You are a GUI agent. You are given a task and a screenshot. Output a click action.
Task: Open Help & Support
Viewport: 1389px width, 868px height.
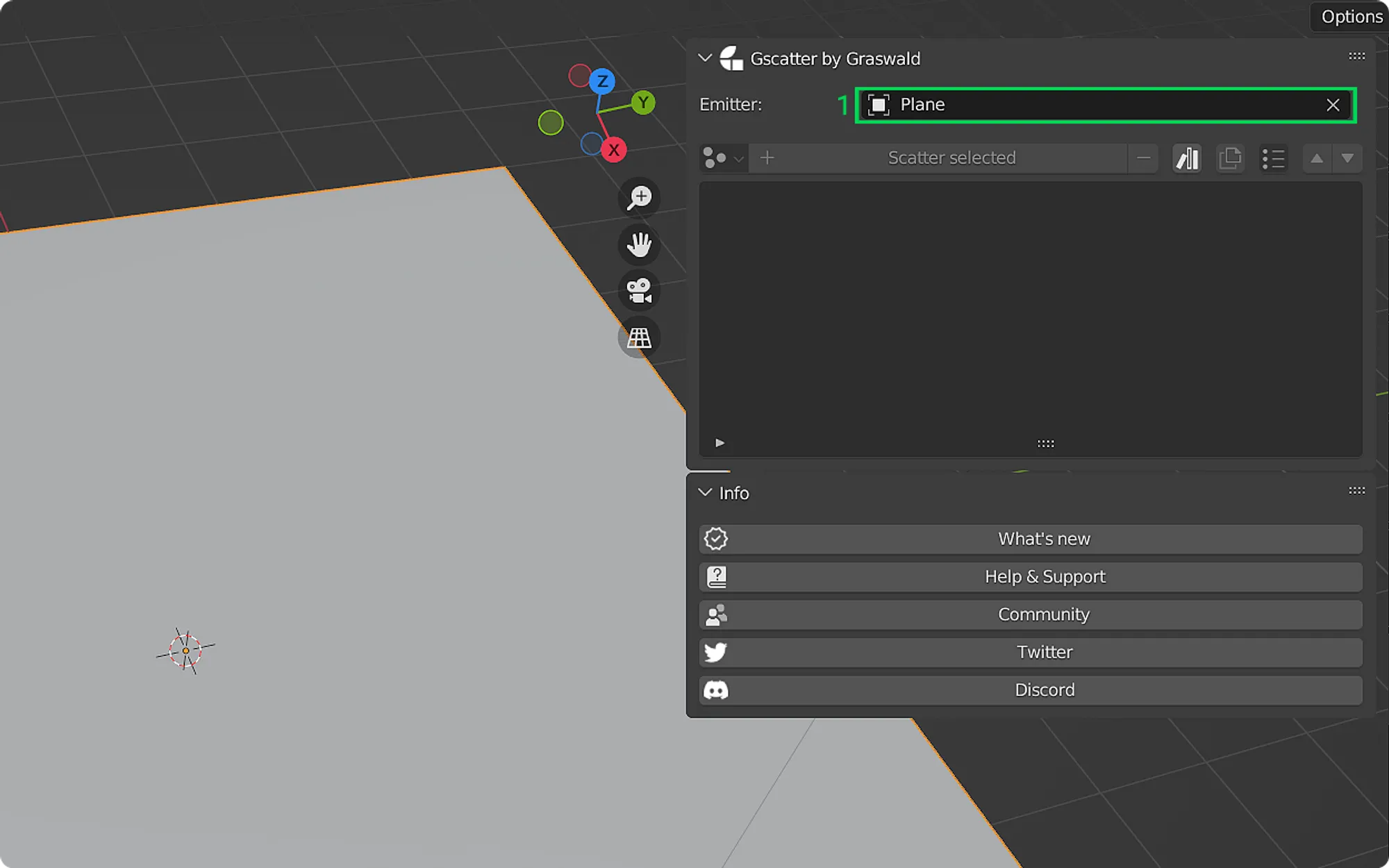(1031, 576)
